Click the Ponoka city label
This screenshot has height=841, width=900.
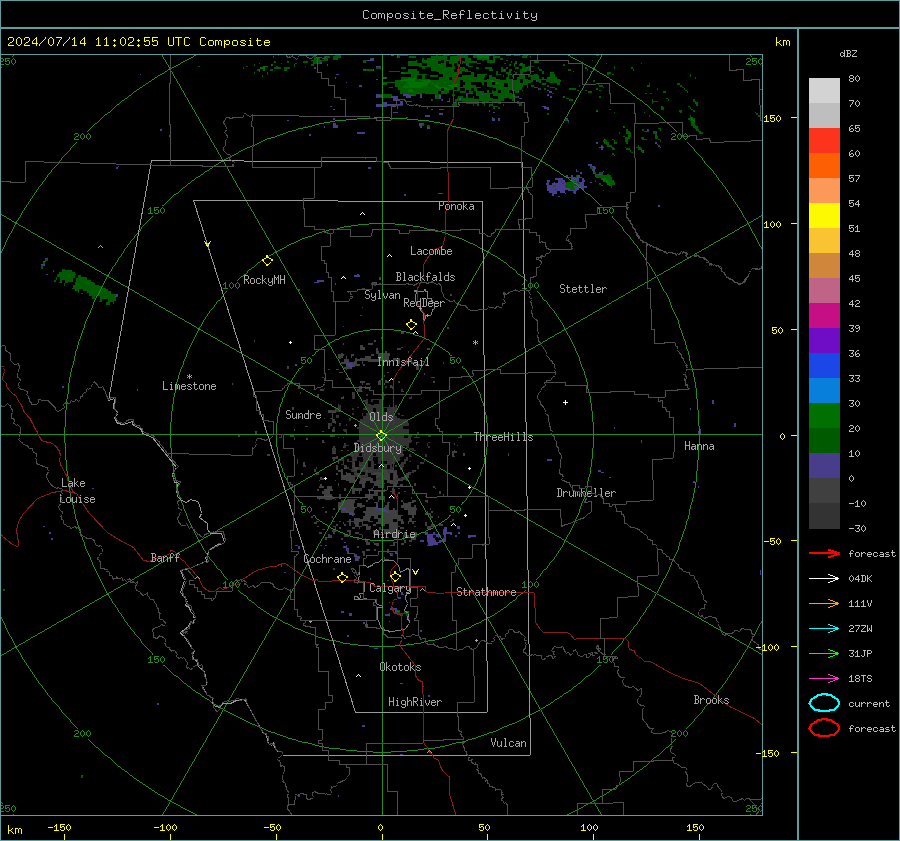coord(456,206)
